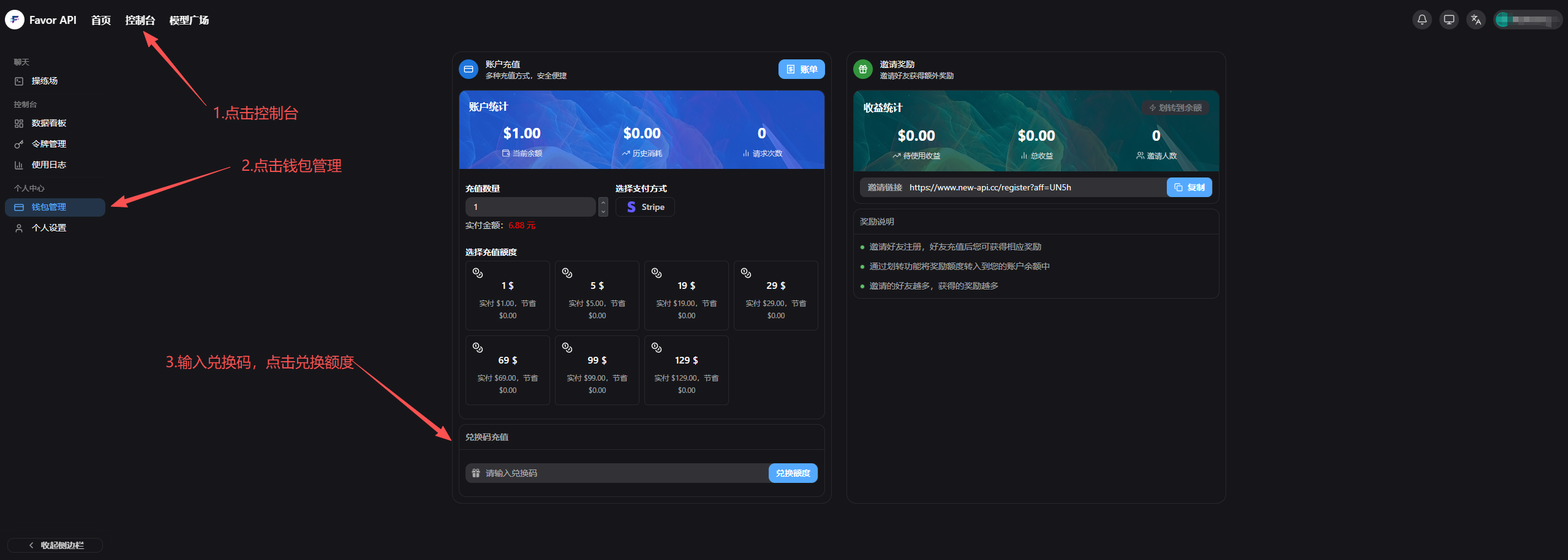Click the coins icon on 29 $ card
Image resolution: width=1568 pixels, height=560 pixels.
coord(746,273)
